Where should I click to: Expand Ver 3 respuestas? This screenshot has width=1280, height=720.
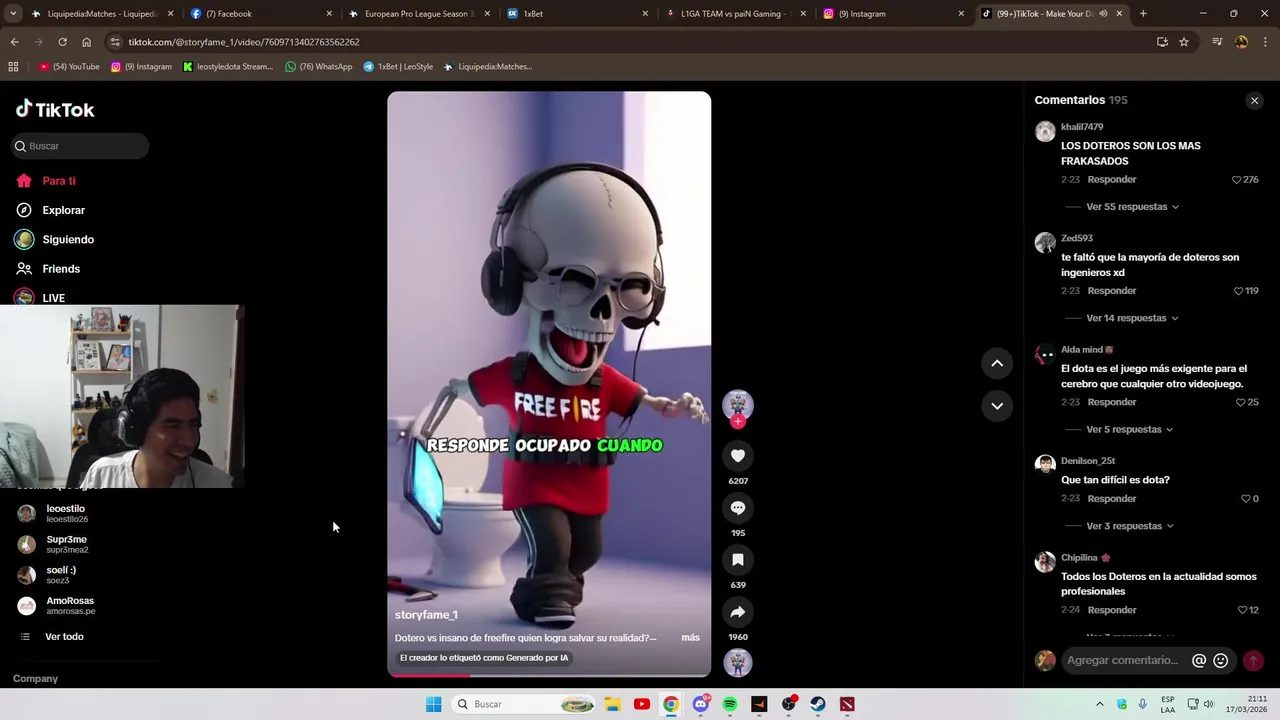1129,526
